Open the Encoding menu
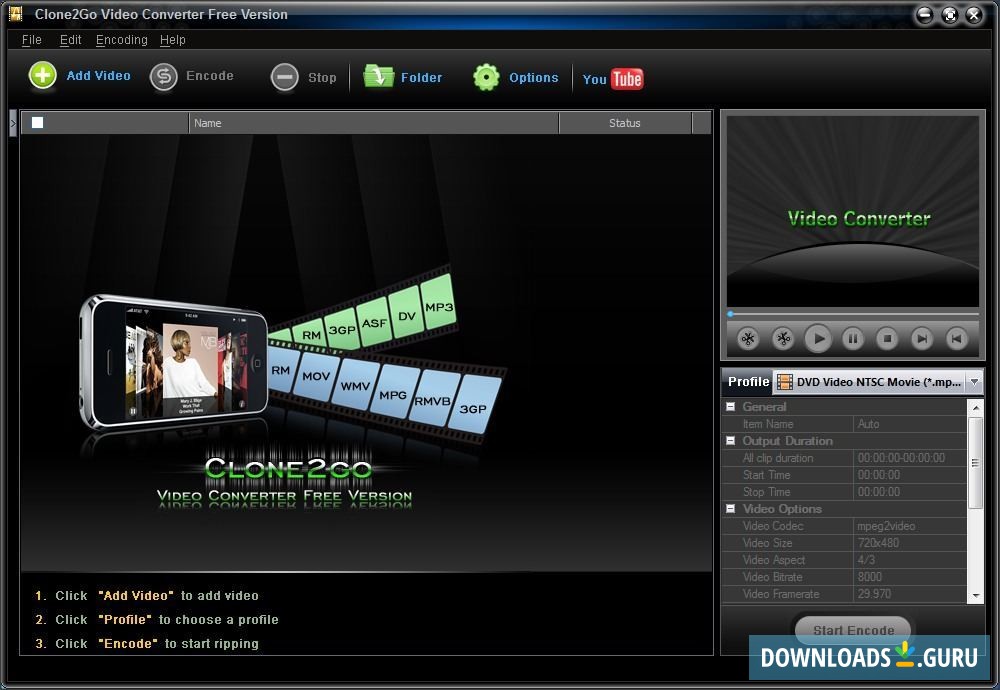The image size is (1000, 690). point(121,40)
